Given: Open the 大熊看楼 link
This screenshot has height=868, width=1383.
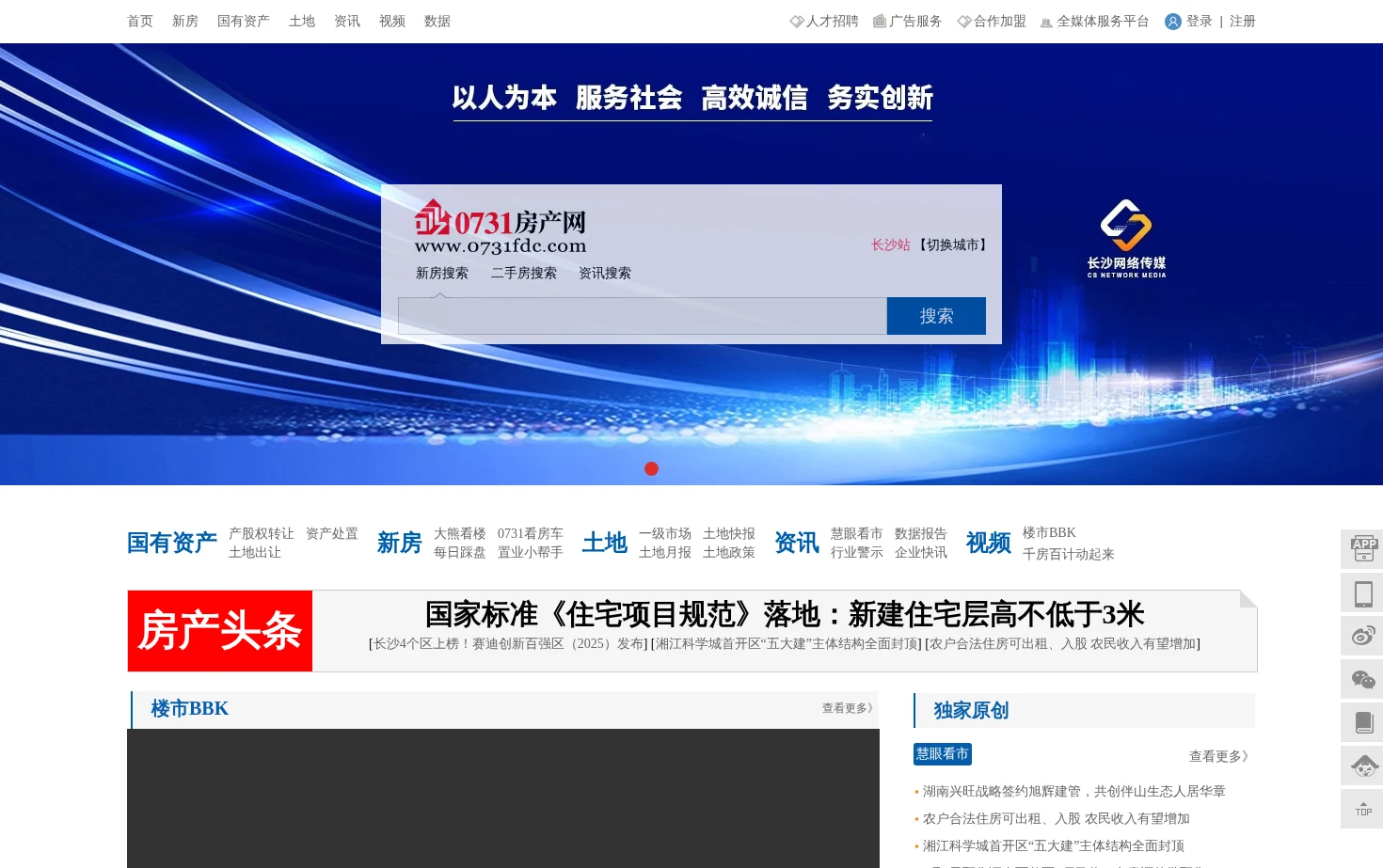Looking at the screenshot, I should [460, 533].
